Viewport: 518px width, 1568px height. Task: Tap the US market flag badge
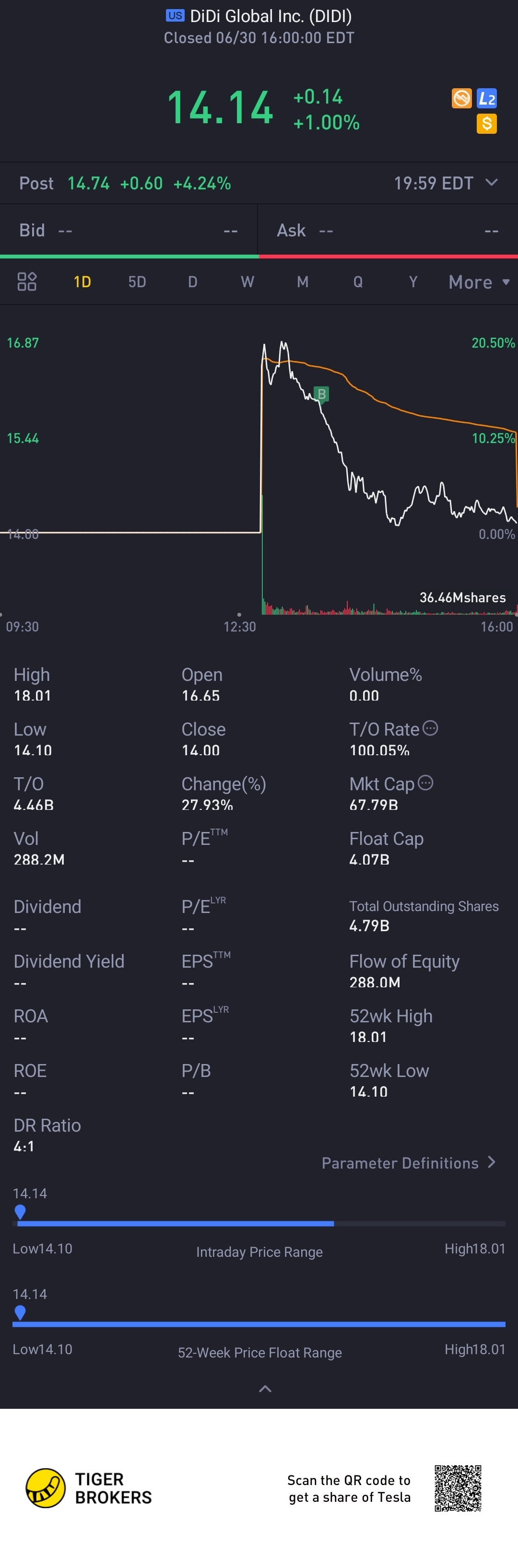[175, 16]
